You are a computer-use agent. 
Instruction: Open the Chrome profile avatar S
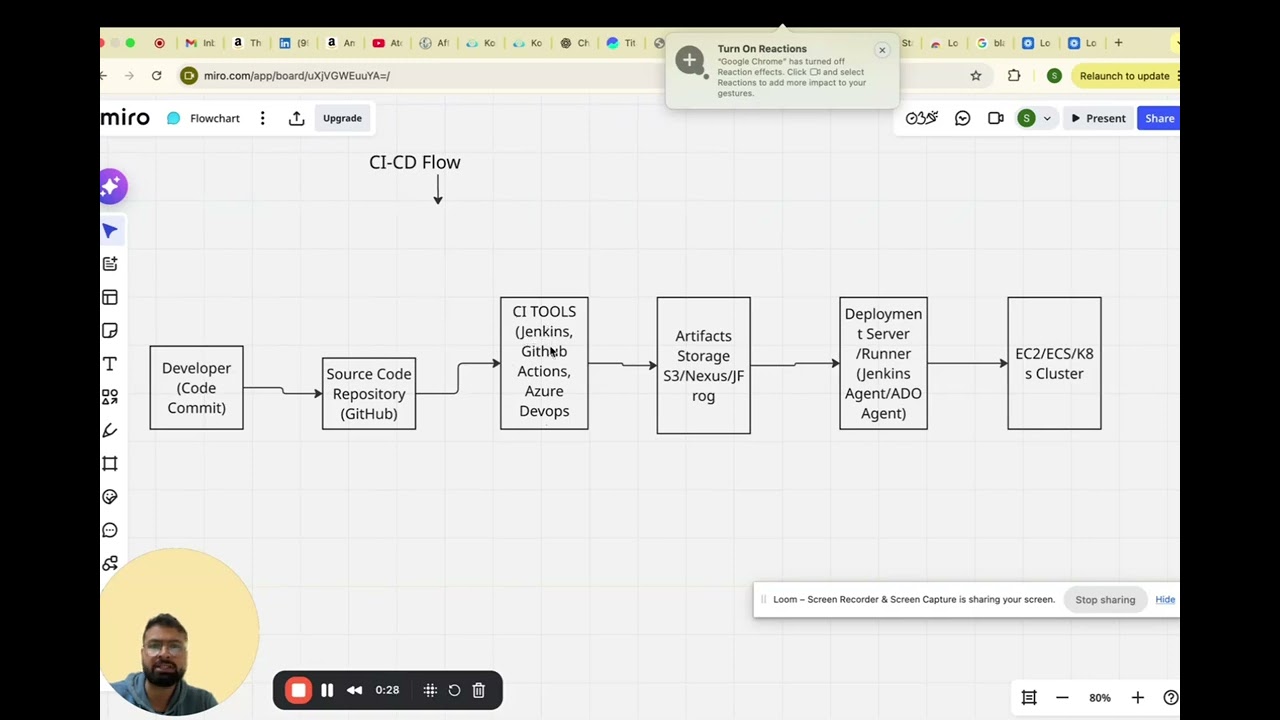coord(1054,76)
